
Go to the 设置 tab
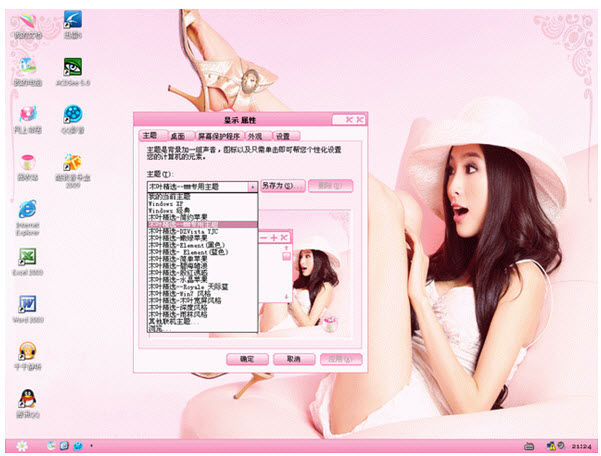283,134
